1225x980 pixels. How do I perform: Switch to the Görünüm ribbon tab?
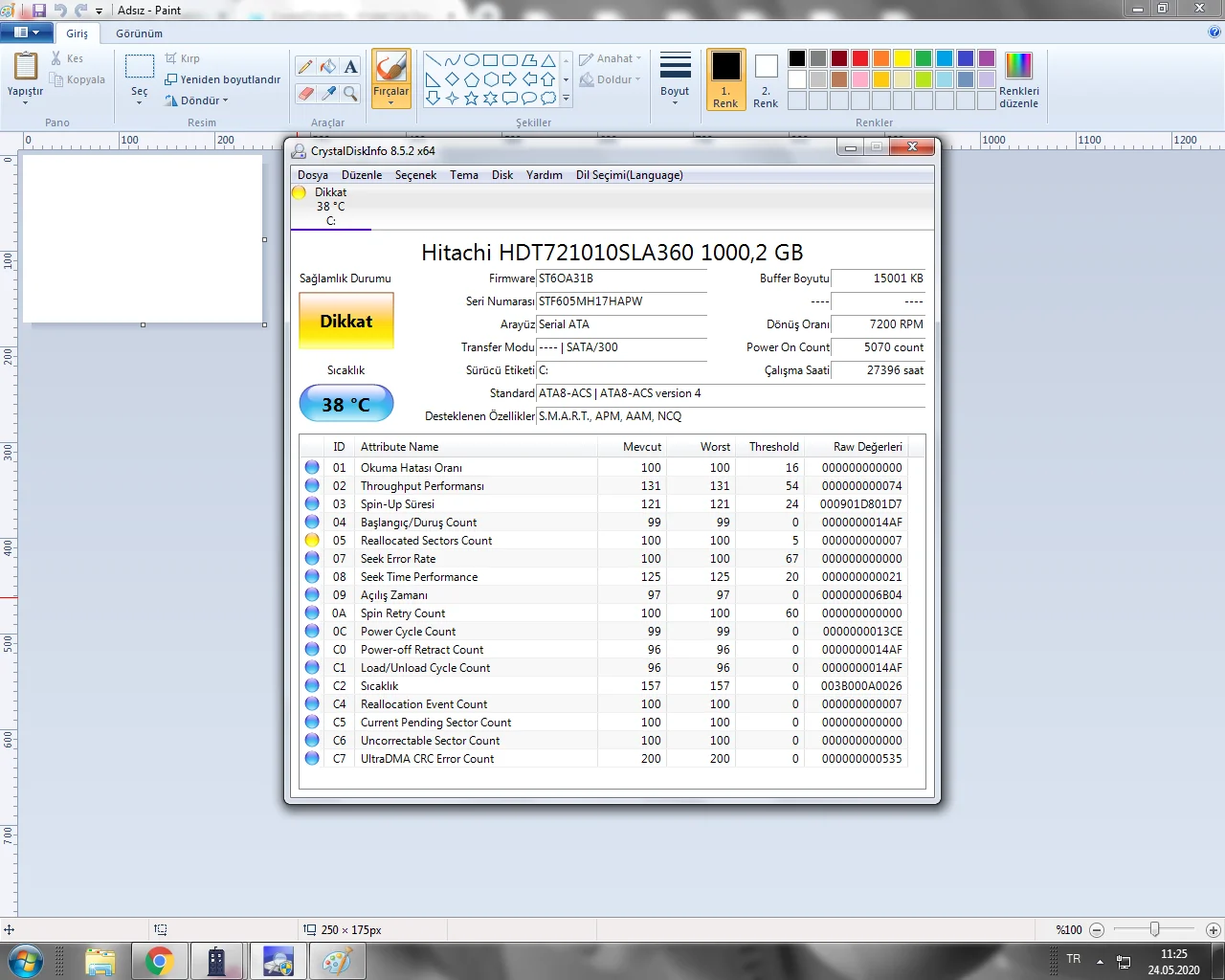(x=139, y=33)
